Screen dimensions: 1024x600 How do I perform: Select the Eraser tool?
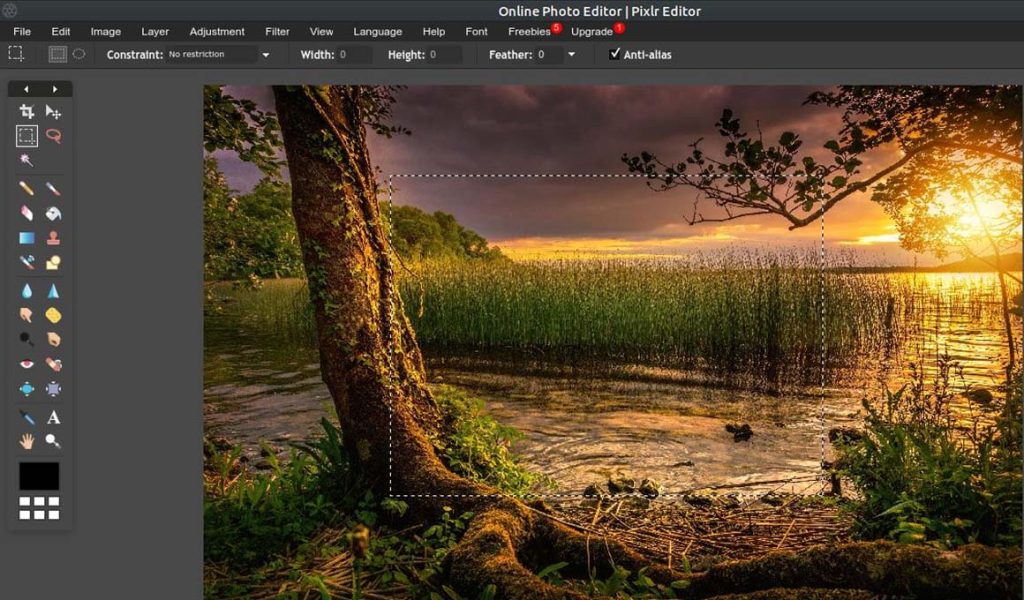26,213
